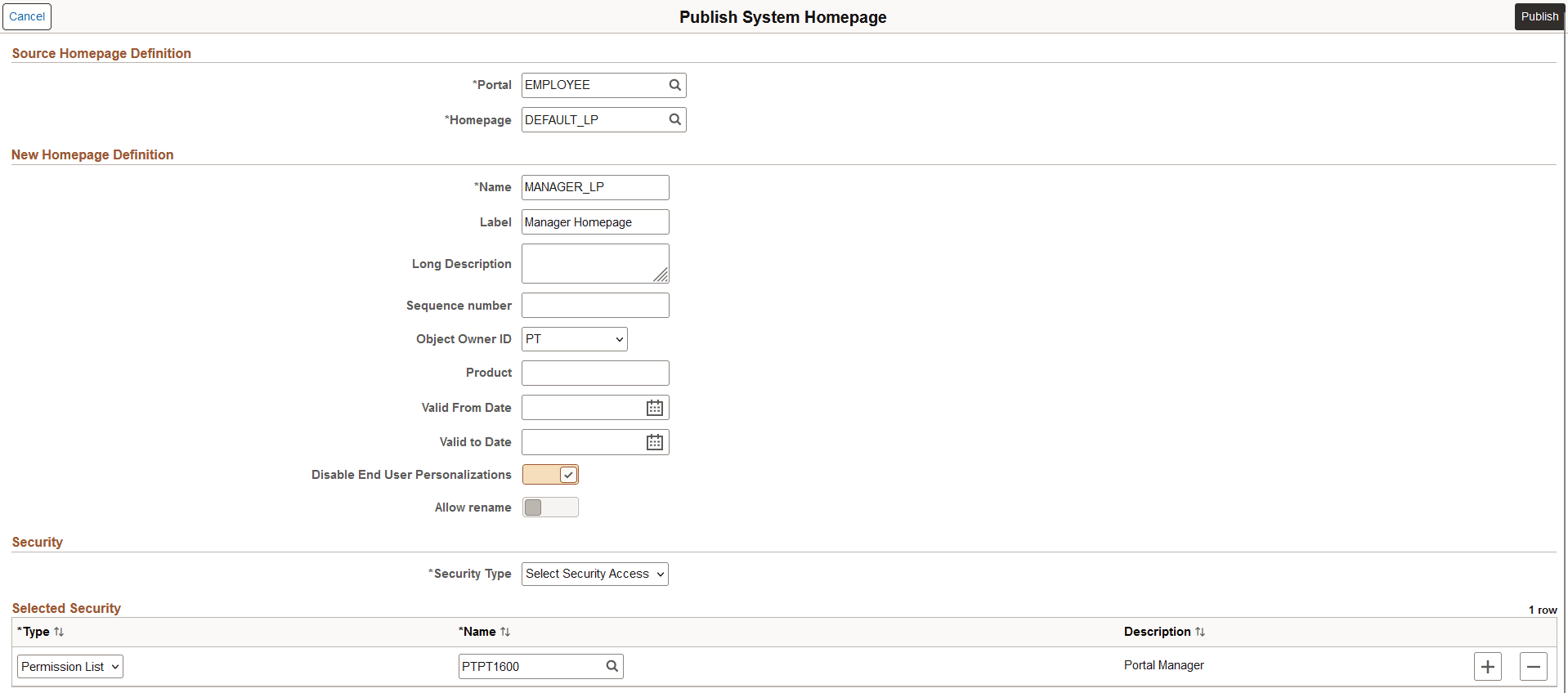
Task: Click the Portal Manager description text
Action: click(1164, 665)
